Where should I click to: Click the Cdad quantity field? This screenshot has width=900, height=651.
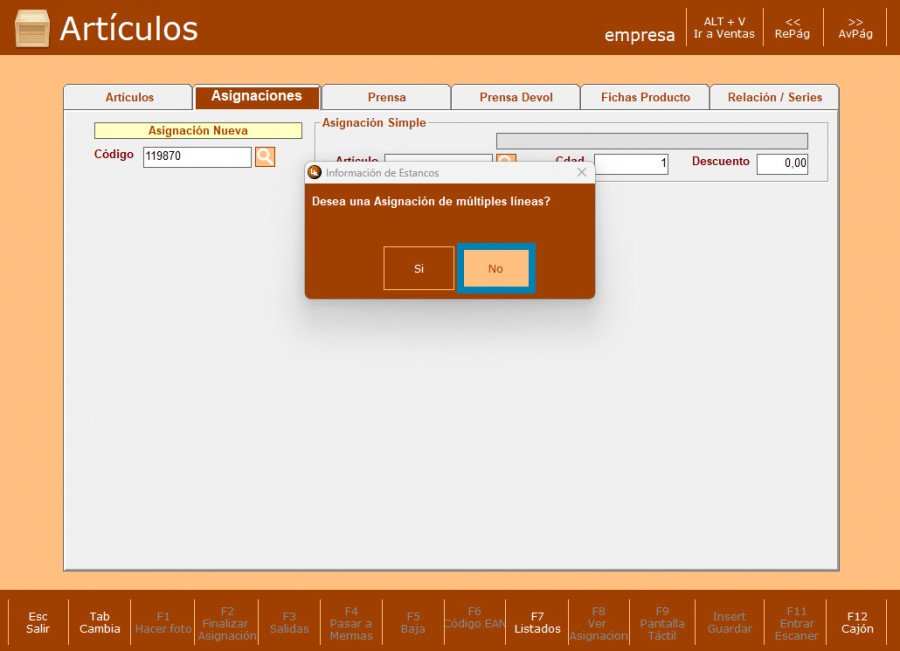click(631, 164)
